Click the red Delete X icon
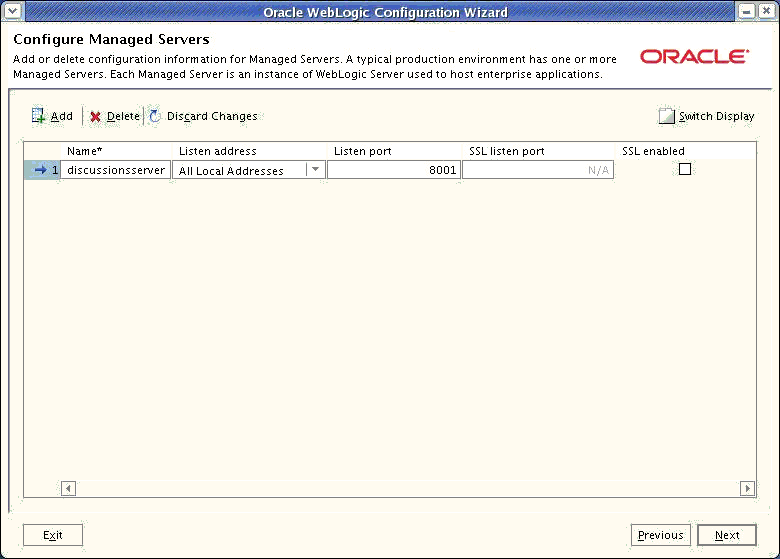 [x=95, y=116]
